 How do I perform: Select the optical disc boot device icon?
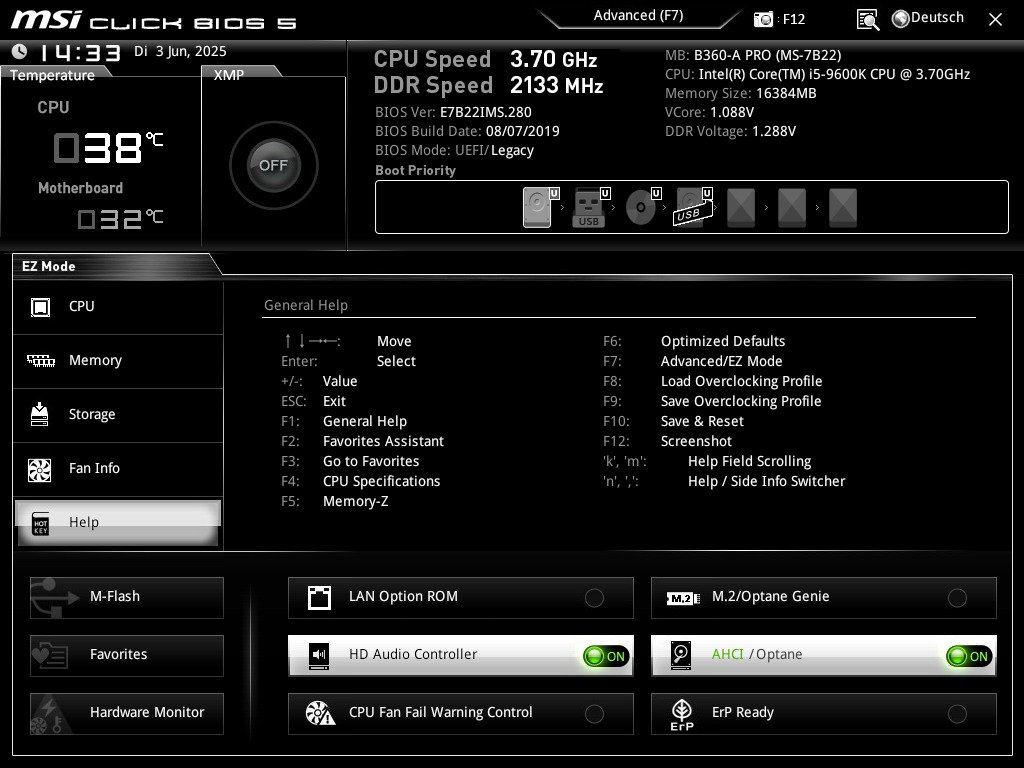pos(641,208)
